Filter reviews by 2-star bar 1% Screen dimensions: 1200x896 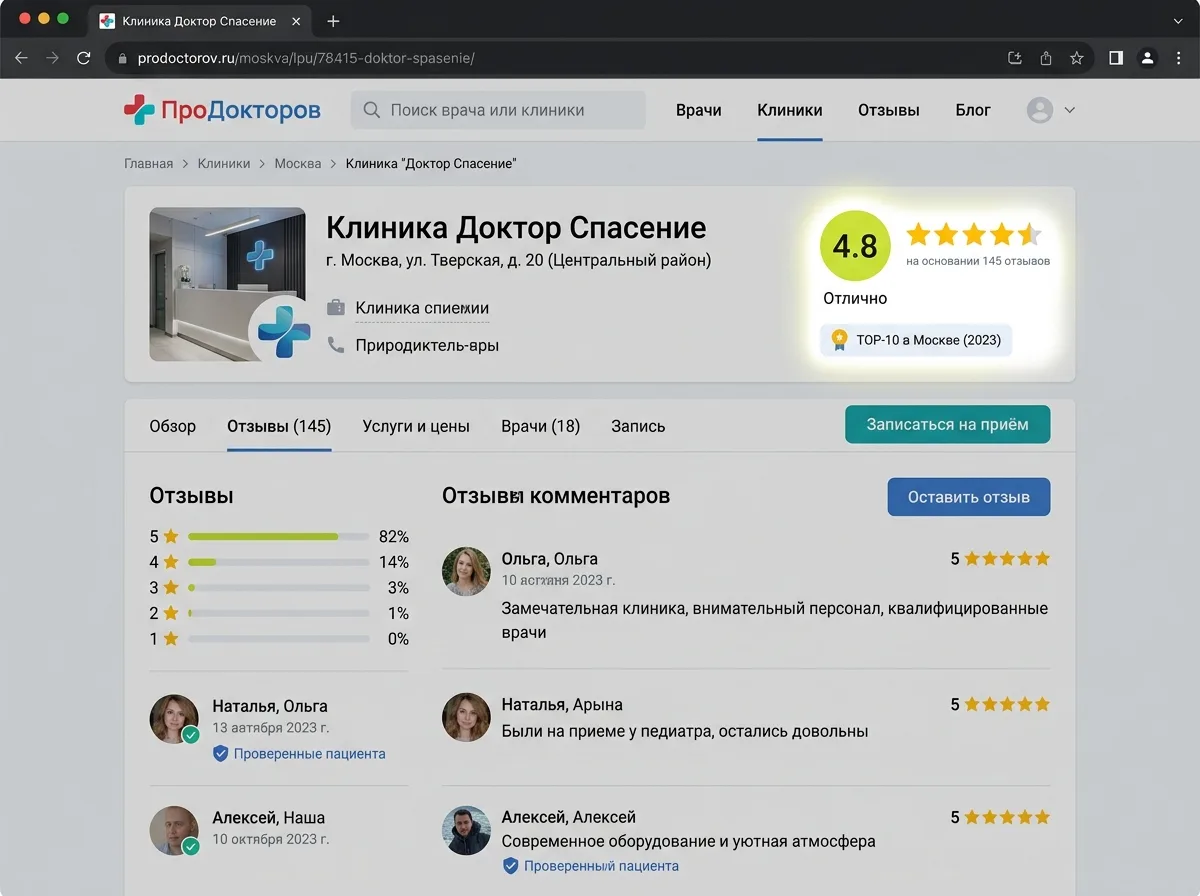[x=279, y=613]
